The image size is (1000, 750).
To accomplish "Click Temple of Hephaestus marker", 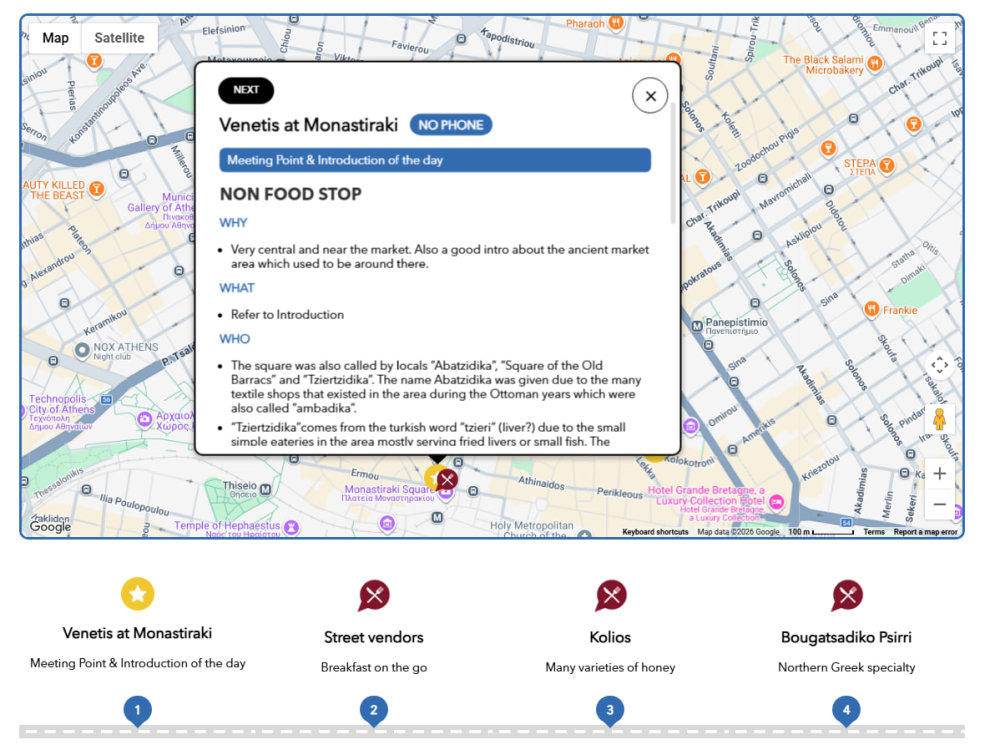I will pyautogui.click(x=291, y=527).
